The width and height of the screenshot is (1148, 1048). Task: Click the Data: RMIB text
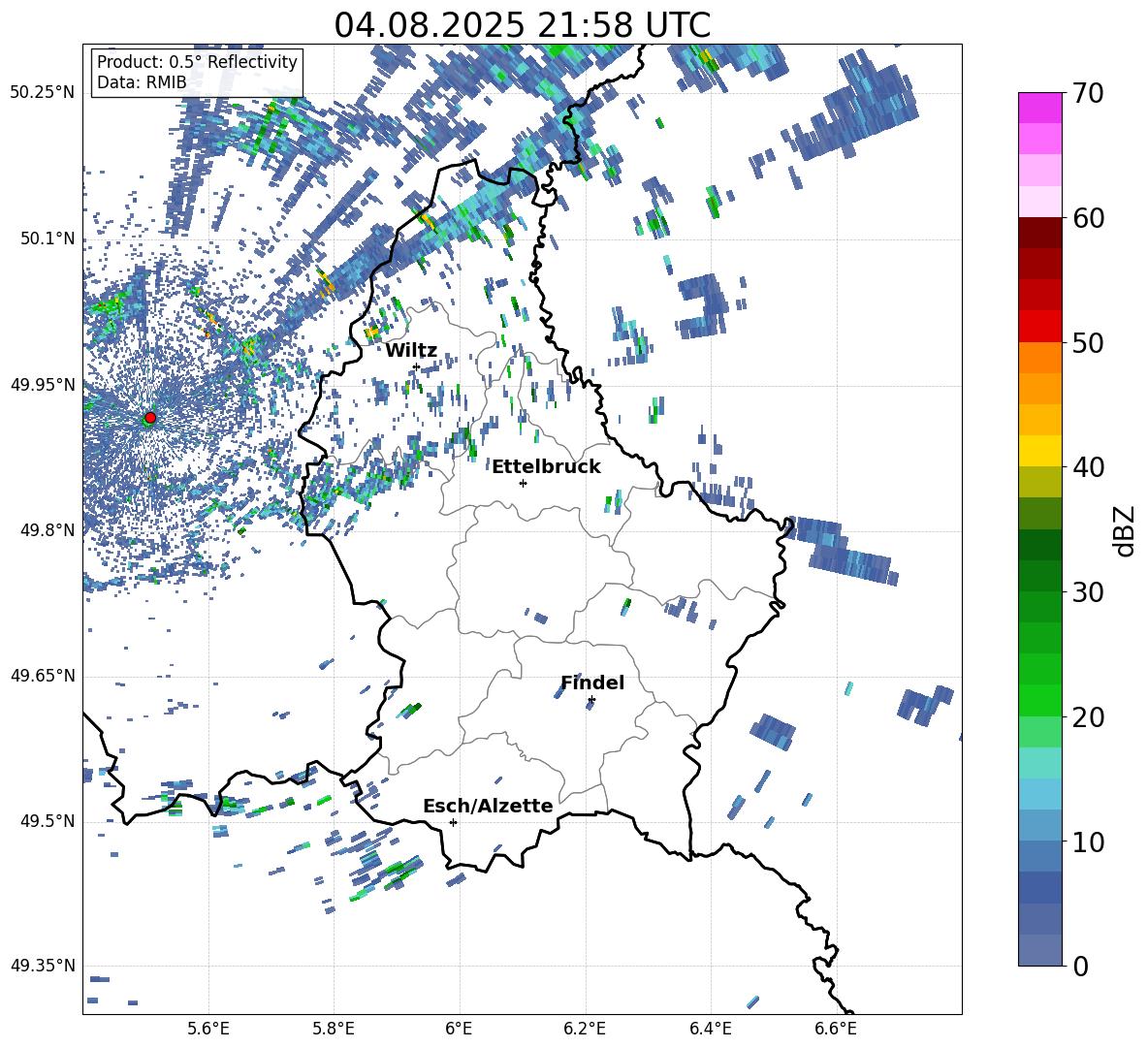pyautogui.click(x=142, y=82)
